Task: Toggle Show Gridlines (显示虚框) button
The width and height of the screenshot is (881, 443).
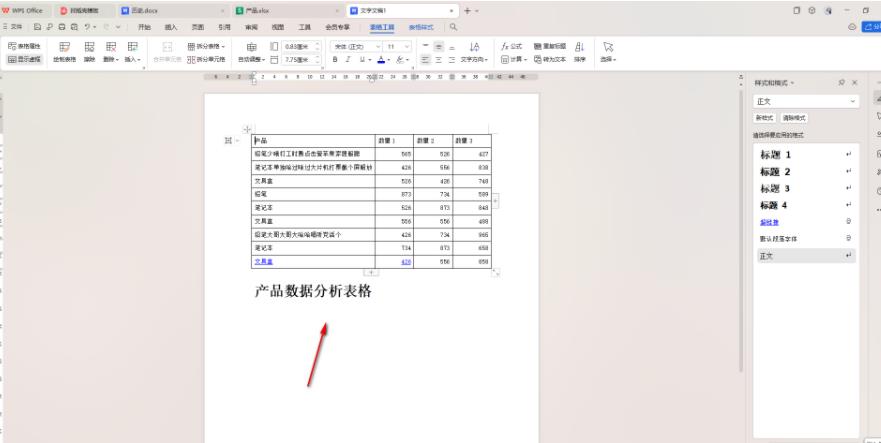Action: [x=25, y=59]
